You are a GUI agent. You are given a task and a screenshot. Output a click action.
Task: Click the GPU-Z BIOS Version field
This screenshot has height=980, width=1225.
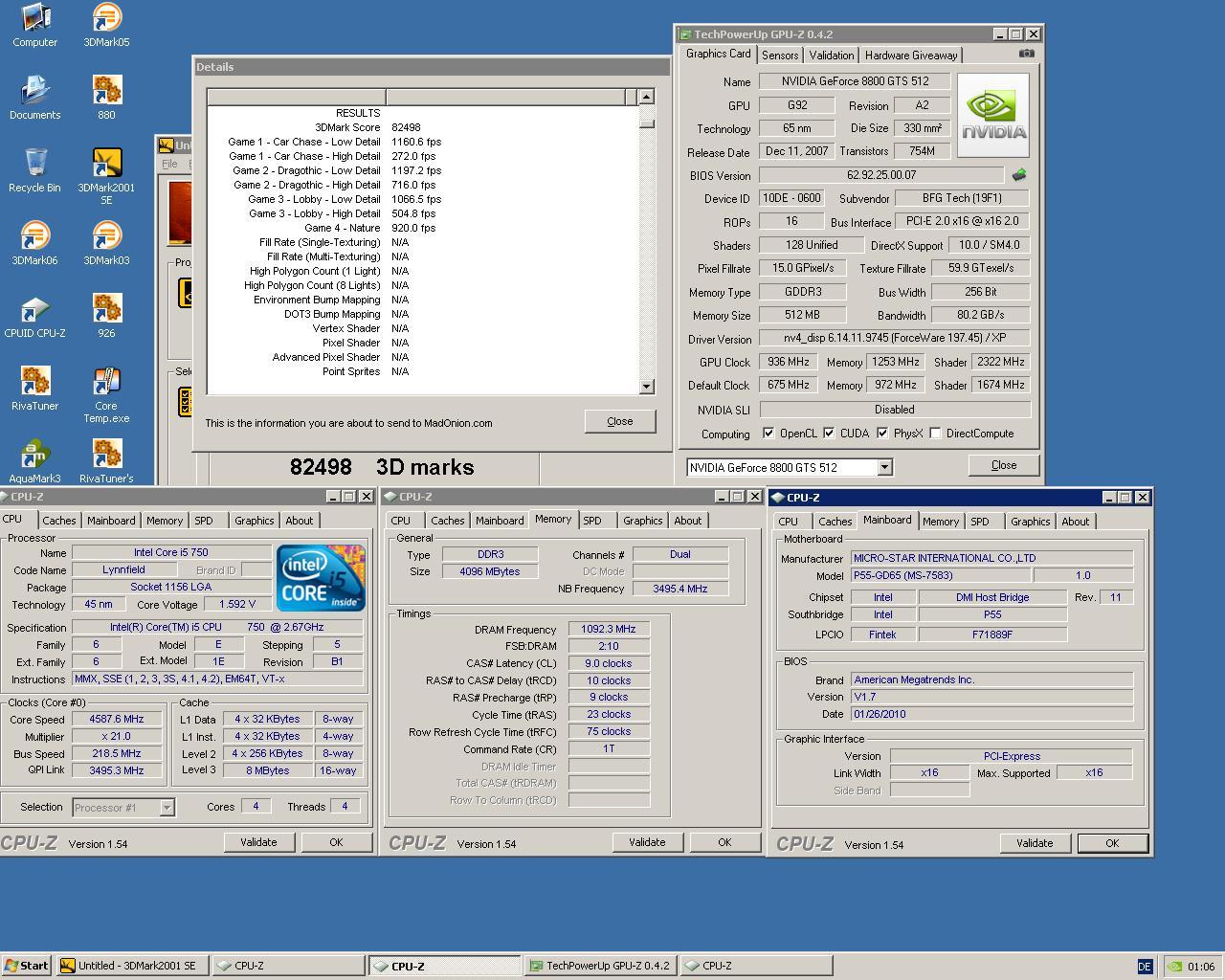click(881, 175)
